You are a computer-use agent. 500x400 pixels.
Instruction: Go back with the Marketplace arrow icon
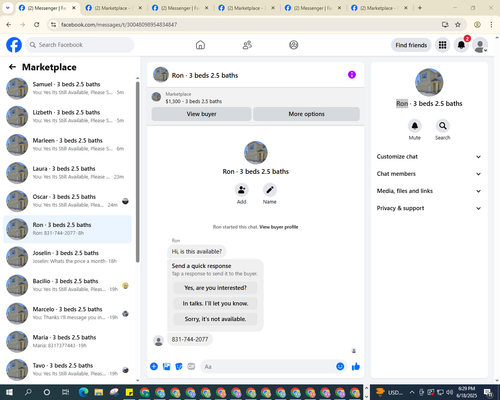pyautogui.click(x=12, y=67)
